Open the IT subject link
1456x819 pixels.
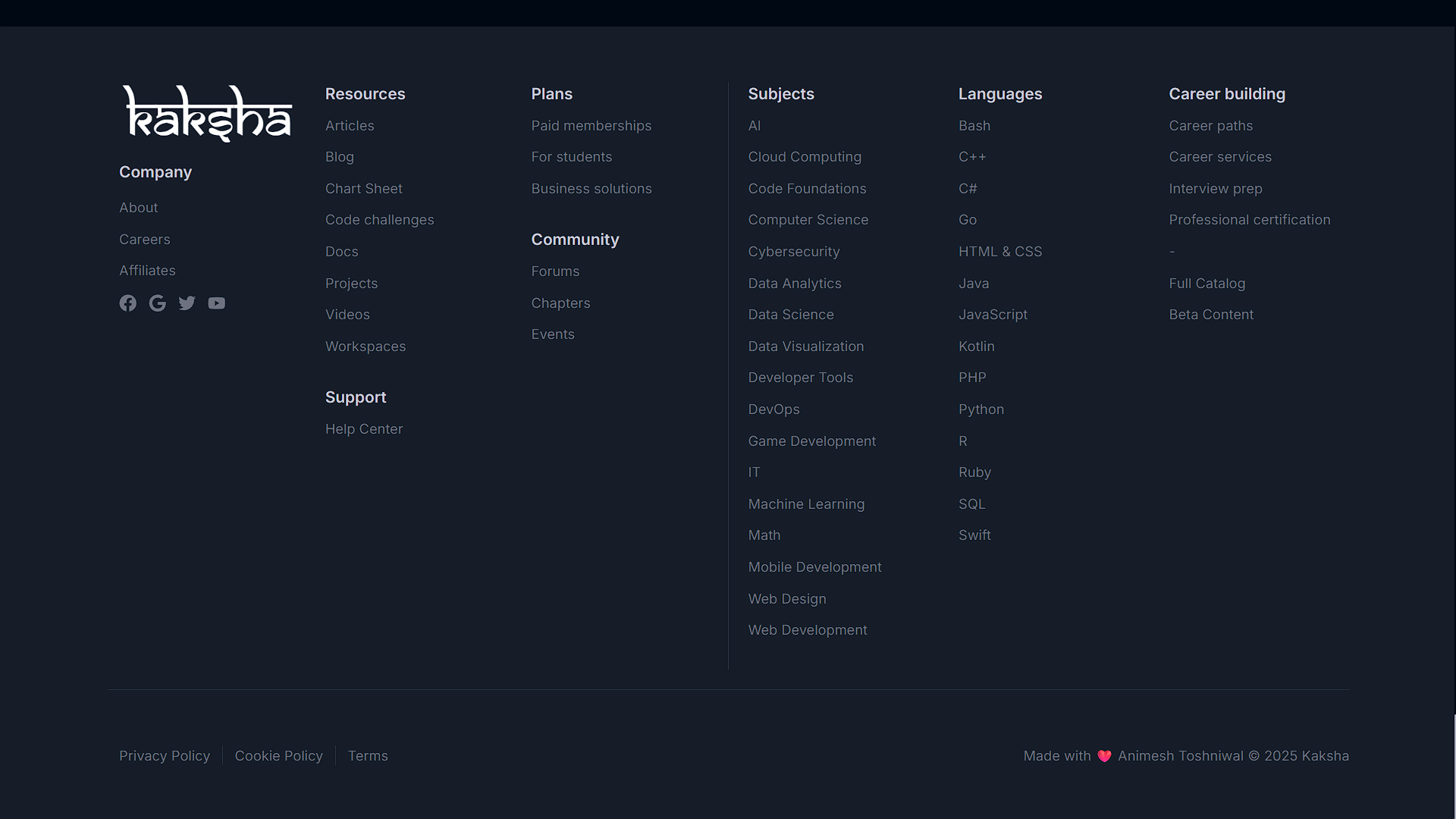point(755,472)
